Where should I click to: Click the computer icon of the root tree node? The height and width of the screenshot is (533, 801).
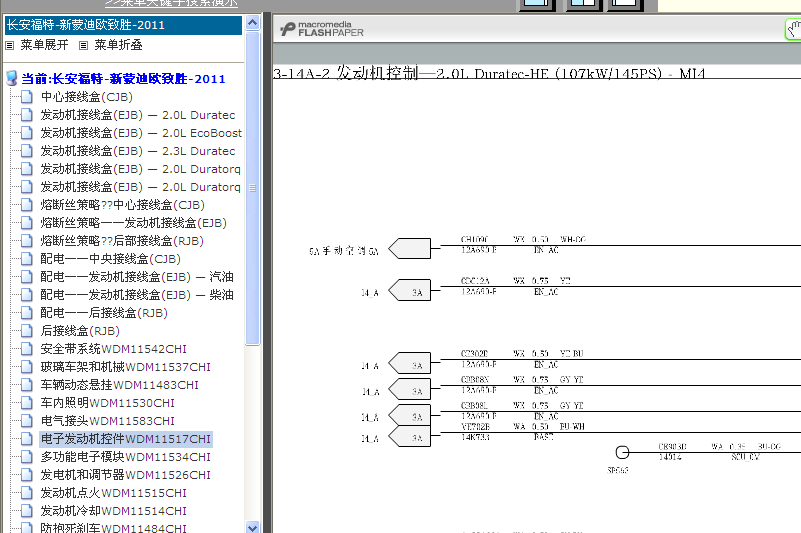12,79
